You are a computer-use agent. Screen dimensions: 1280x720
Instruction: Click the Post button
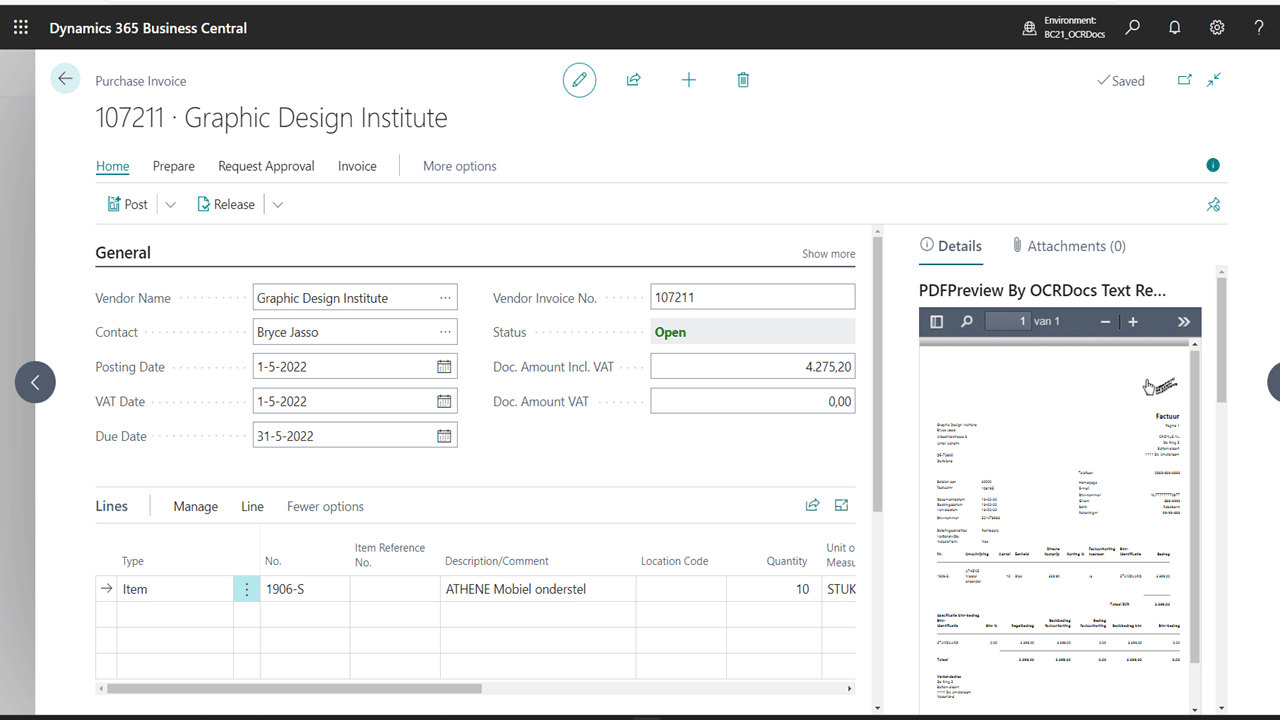127,204
